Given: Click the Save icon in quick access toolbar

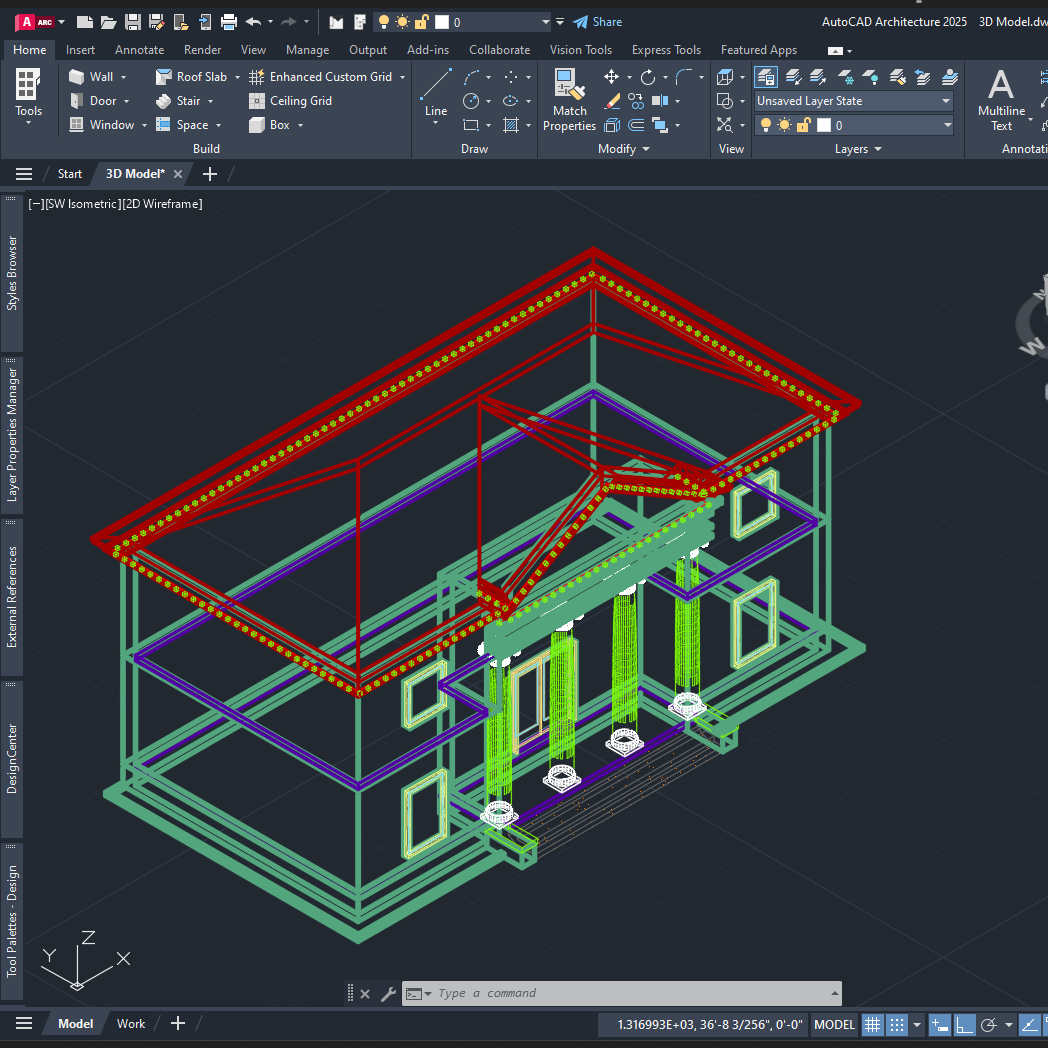Looking at the screenshot, I should [133, 22].
